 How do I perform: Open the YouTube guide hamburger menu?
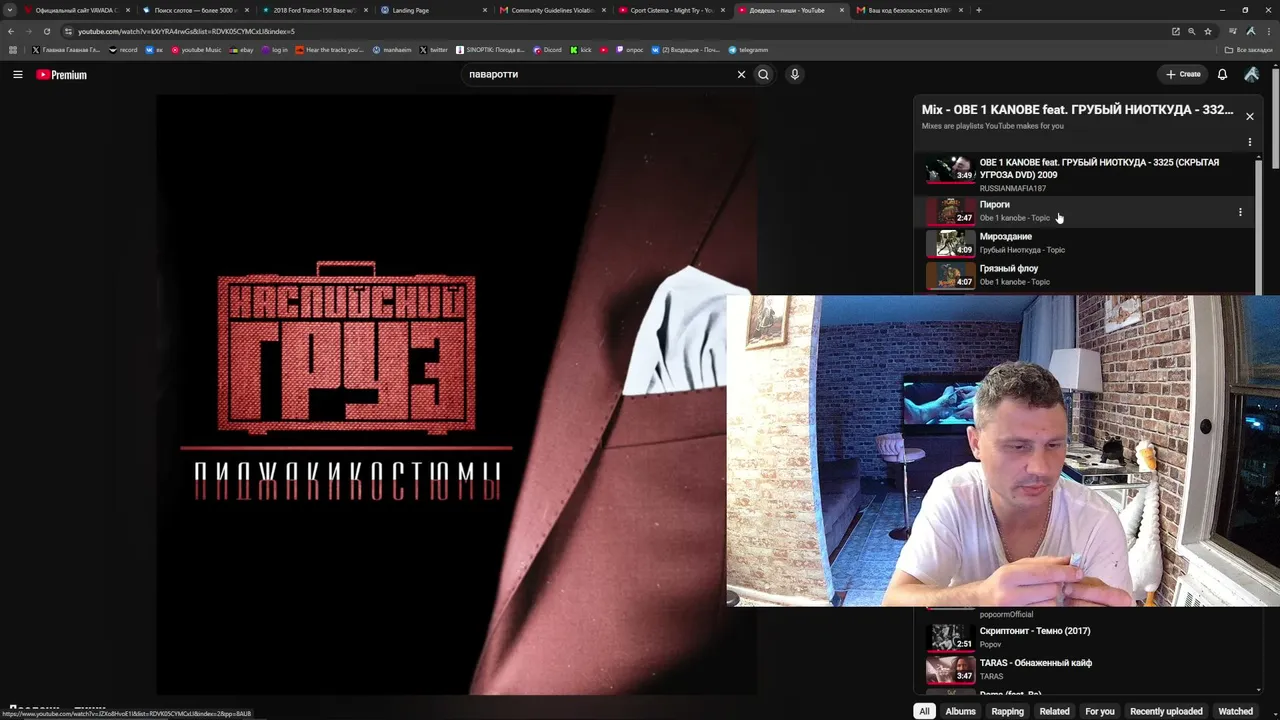18,74
